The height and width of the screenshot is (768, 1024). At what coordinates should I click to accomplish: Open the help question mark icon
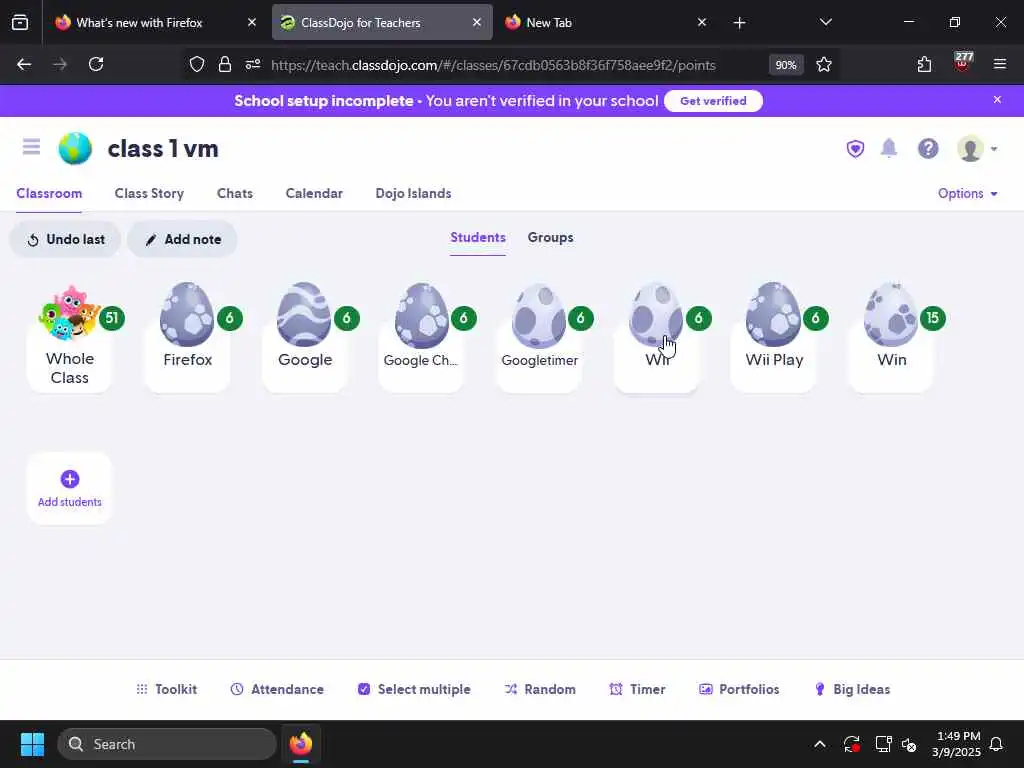(x=928, y=149)
